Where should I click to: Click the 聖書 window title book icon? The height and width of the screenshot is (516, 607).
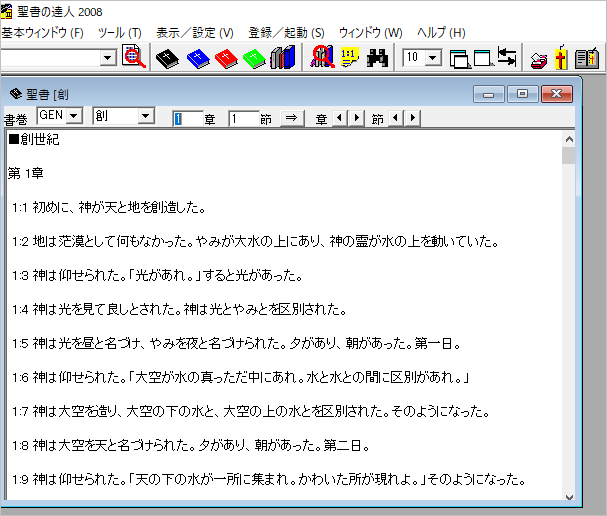(x=16, y=94)
